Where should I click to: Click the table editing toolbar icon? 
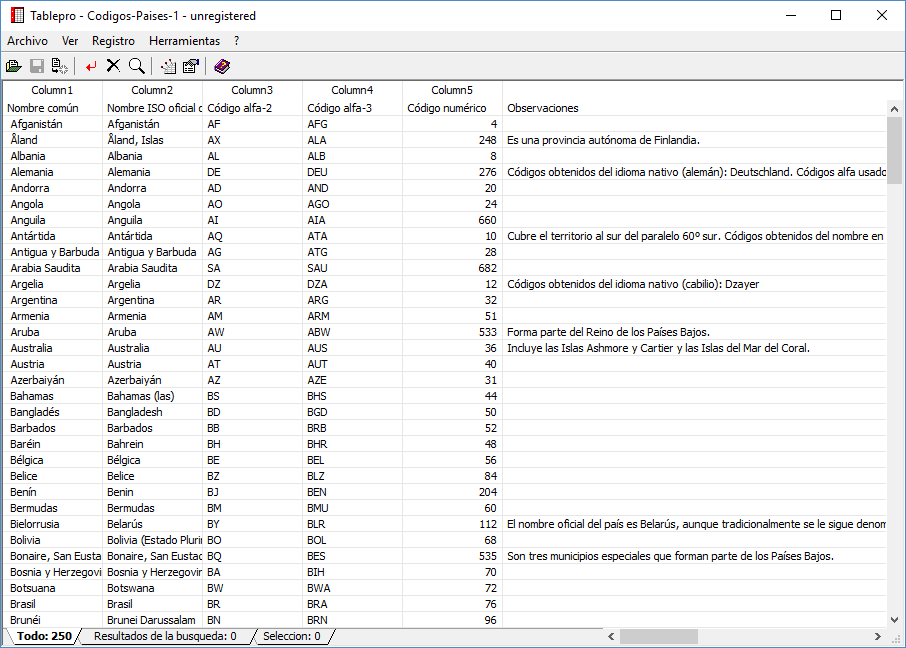tap(167, 65)
